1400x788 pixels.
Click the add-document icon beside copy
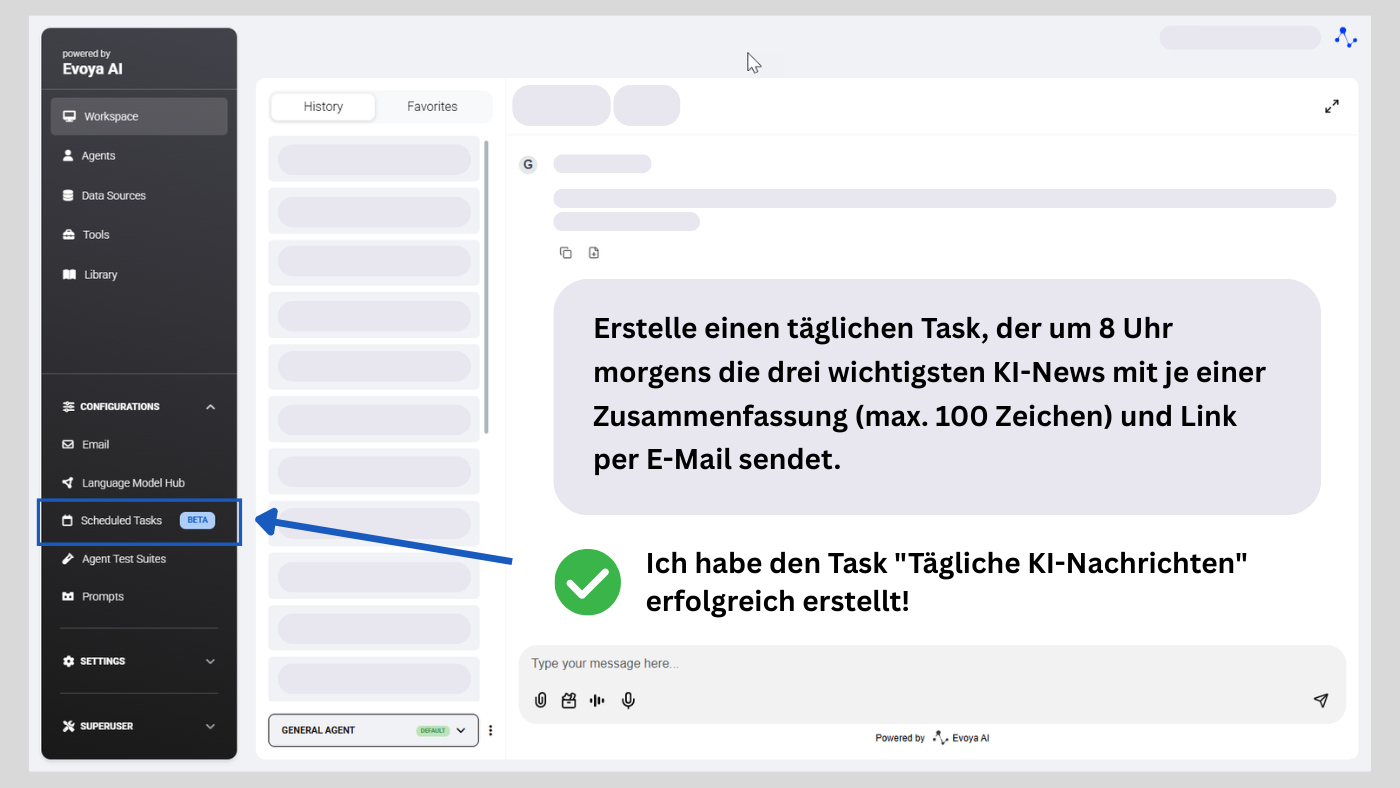point(594,253)
